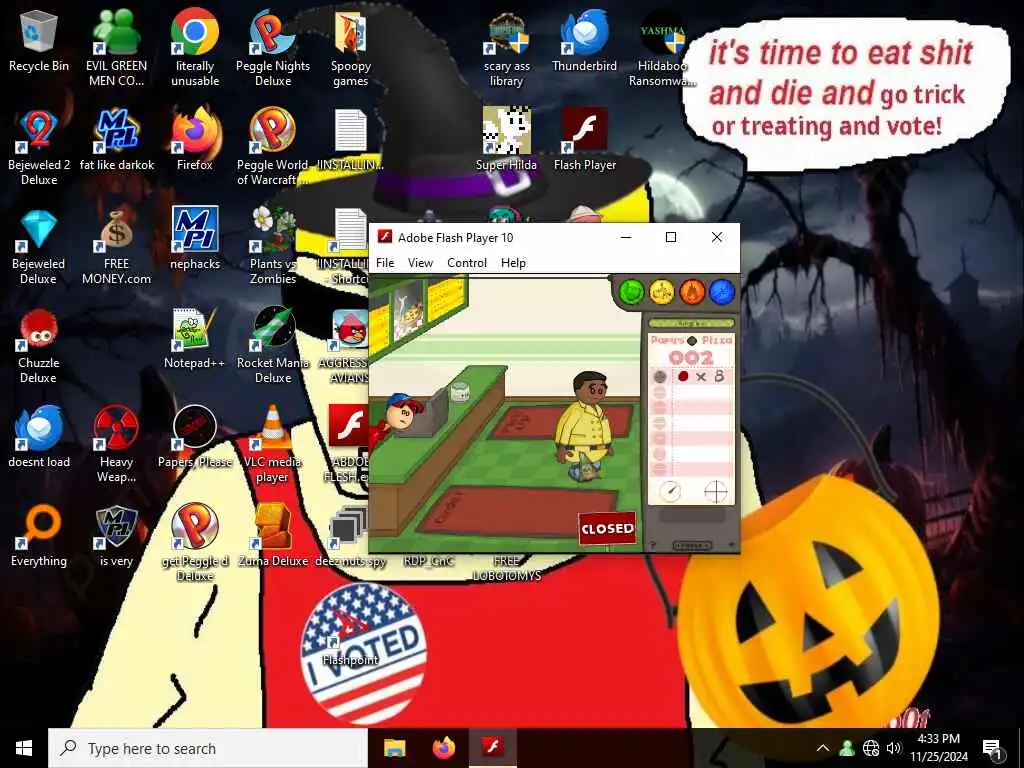Select the Peggle World of Warcraft icon
1024x768 pixels.
tap(273, 148)
